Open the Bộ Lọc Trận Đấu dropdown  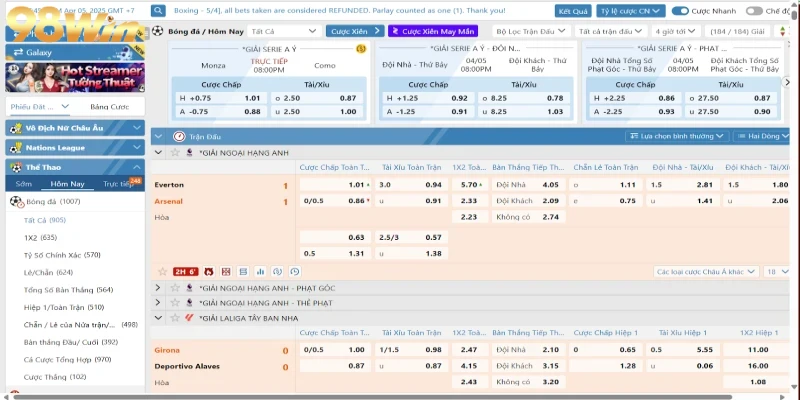point(531,31)
